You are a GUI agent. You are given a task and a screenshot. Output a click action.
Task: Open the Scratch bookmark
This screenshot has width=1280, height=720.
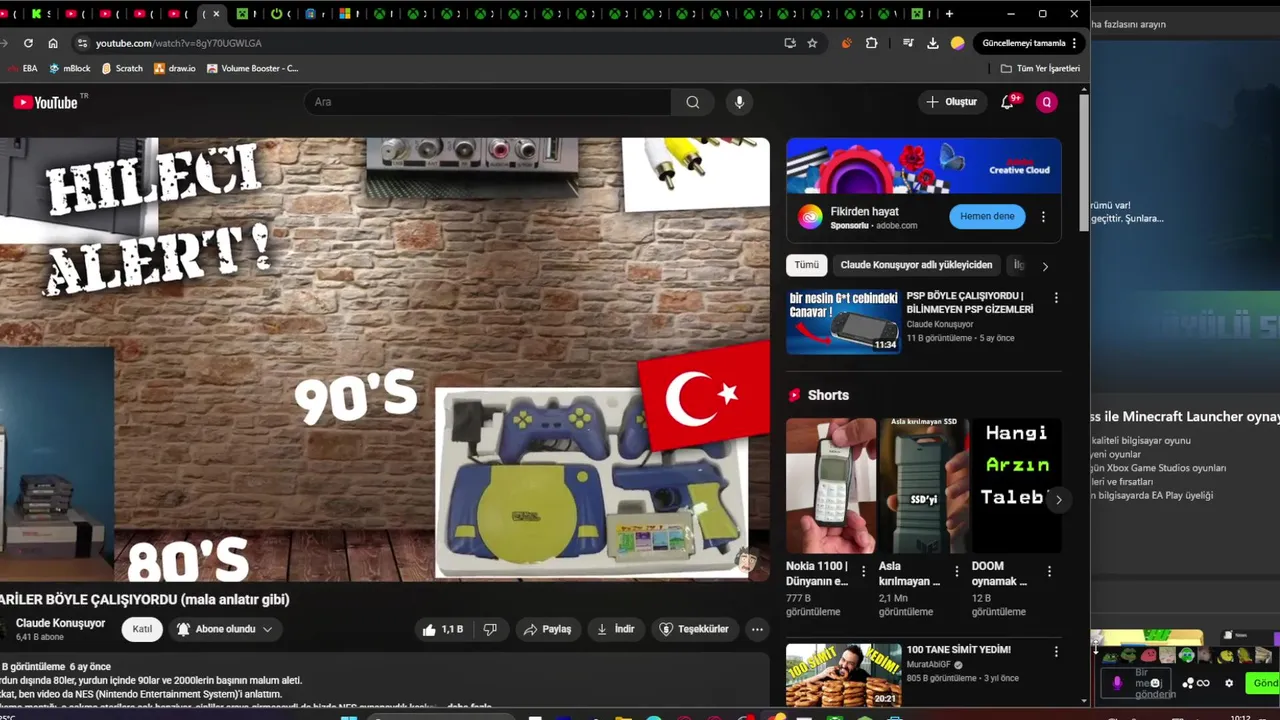click(122, 68)
